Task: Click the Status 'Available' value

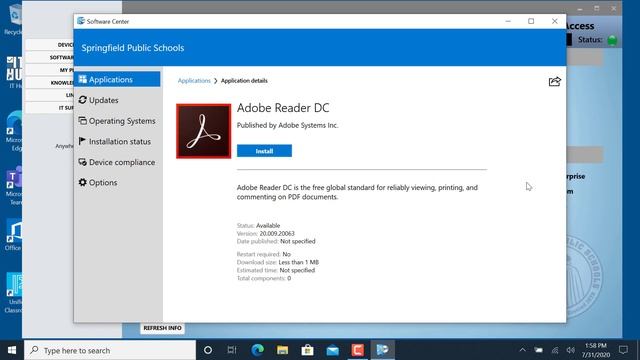Action: click(268, 225)
